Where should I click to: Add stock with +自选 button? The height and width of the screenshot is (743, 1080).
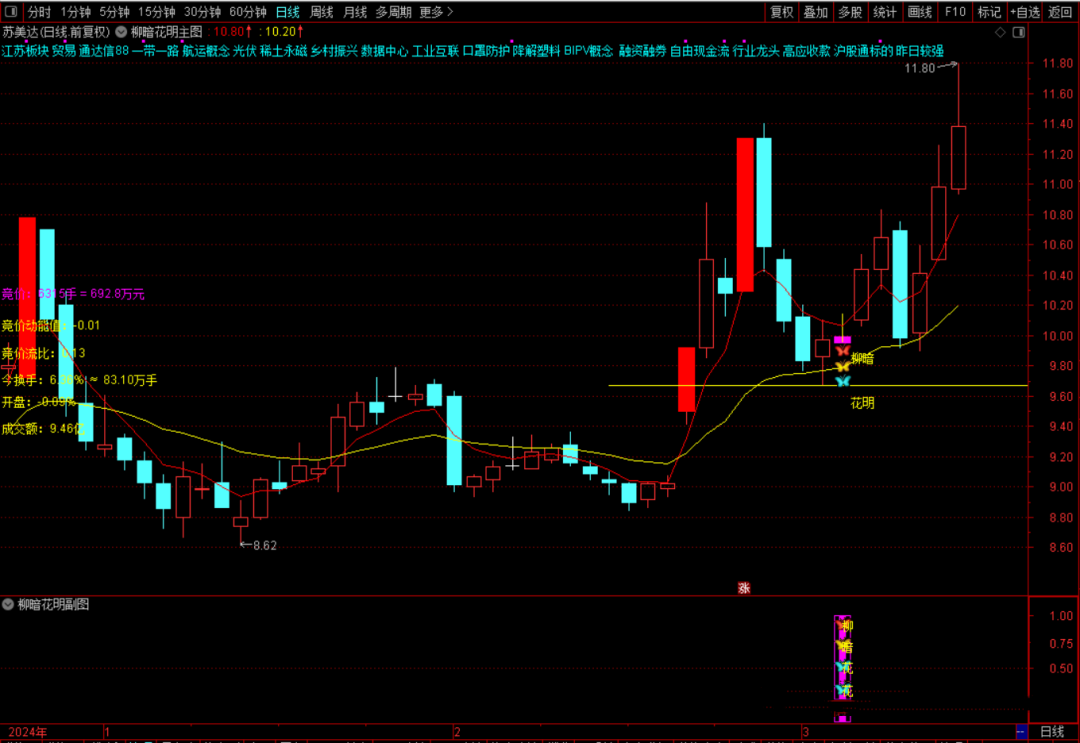pos(1025,12)
